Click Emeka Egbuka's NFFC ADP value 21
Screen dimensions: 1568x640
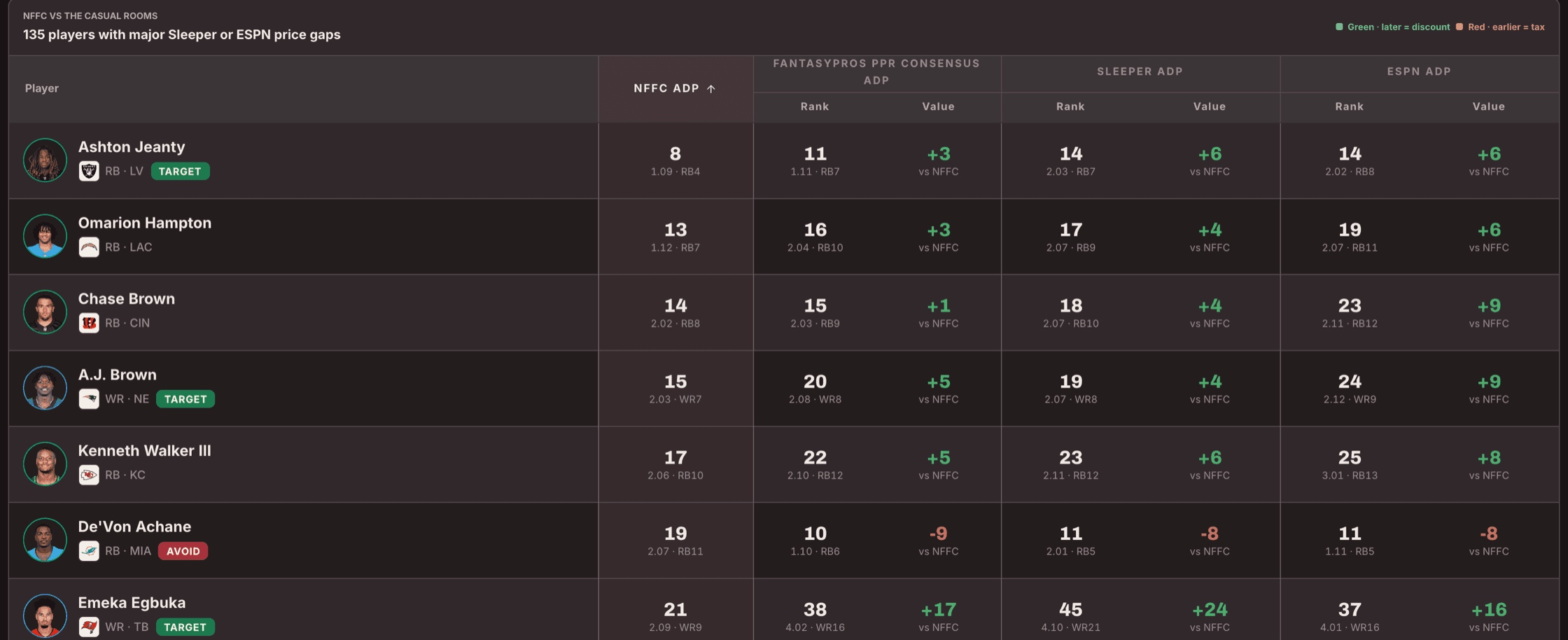(x=675, y=610)
